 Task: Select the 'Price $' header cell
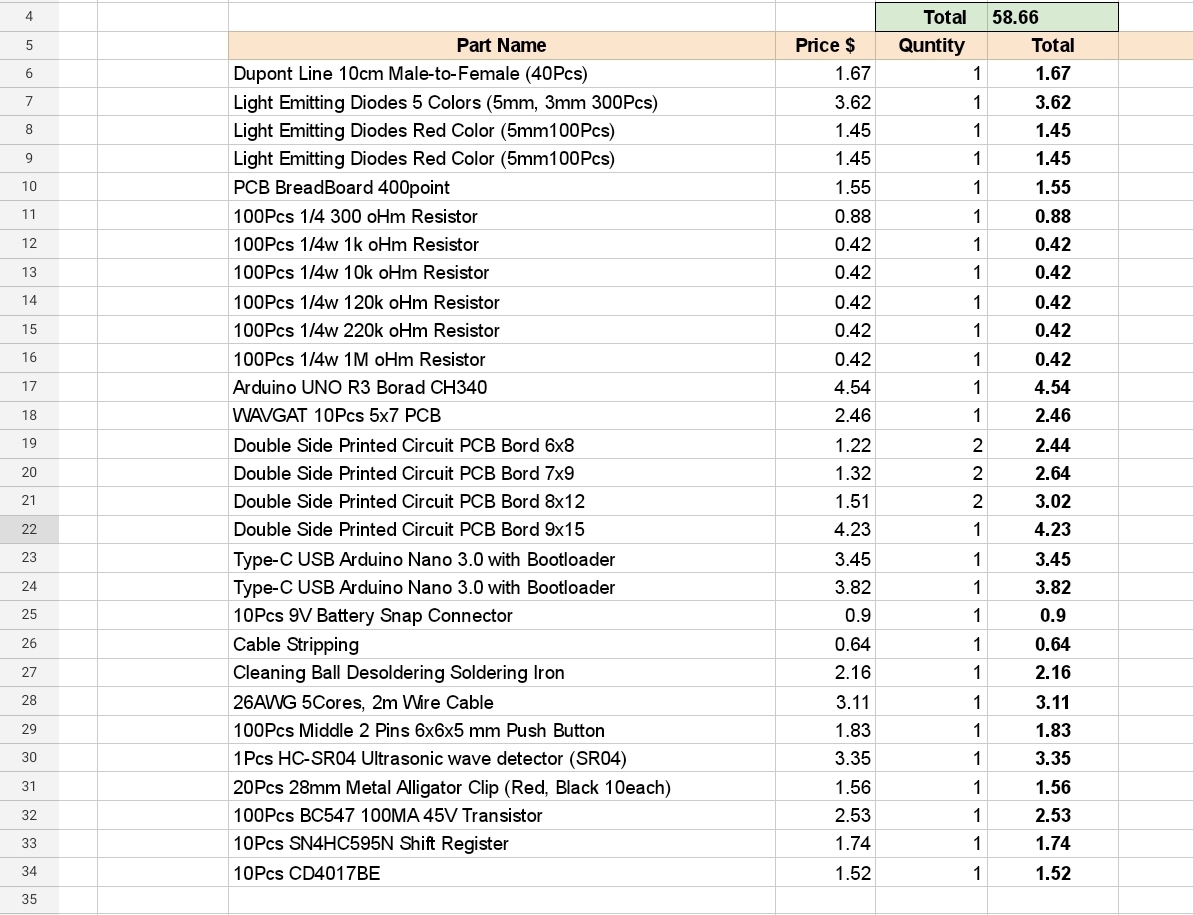825,45
